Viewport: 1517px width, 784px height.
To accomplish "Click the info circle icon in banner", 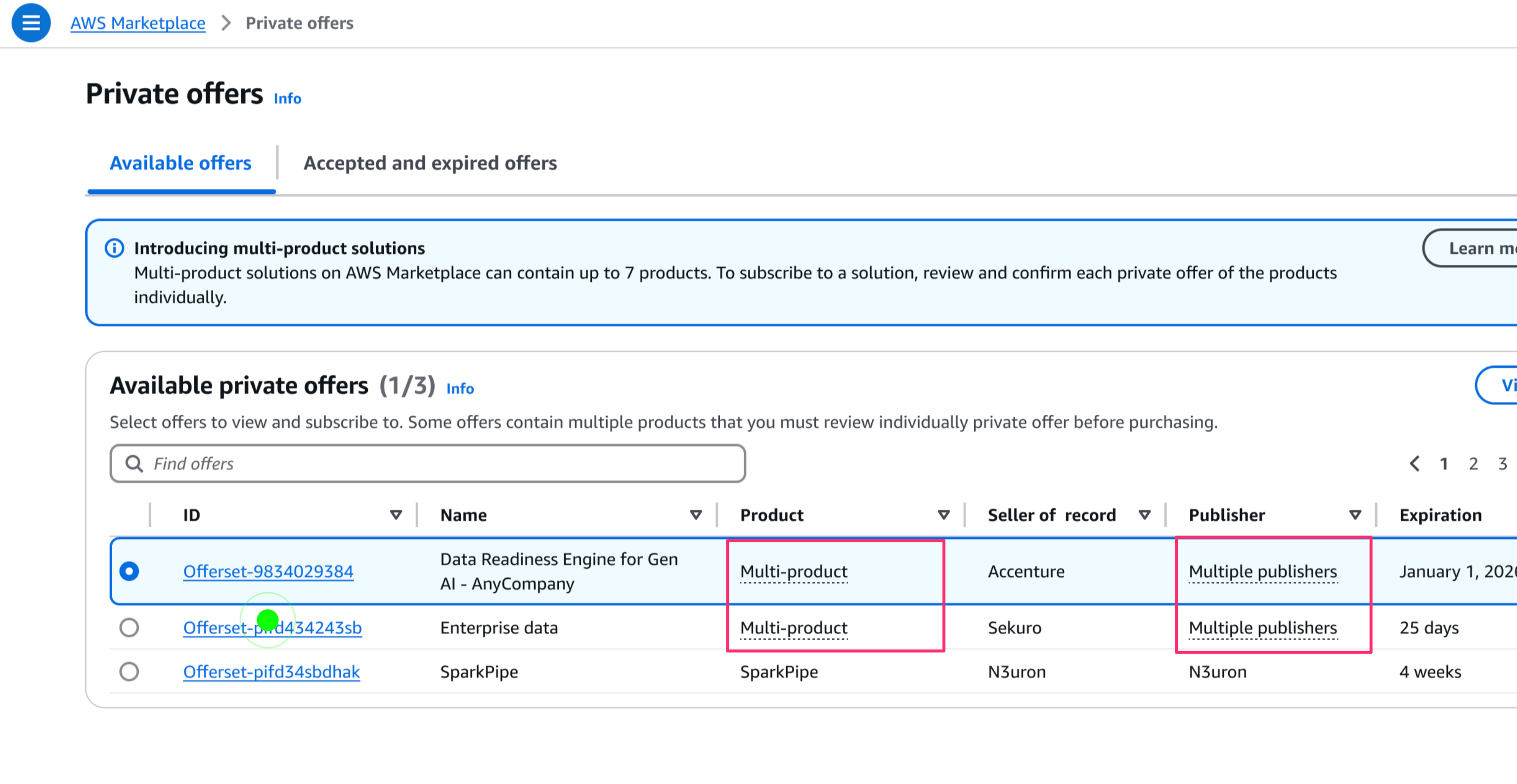I will [x=114, y=248].
